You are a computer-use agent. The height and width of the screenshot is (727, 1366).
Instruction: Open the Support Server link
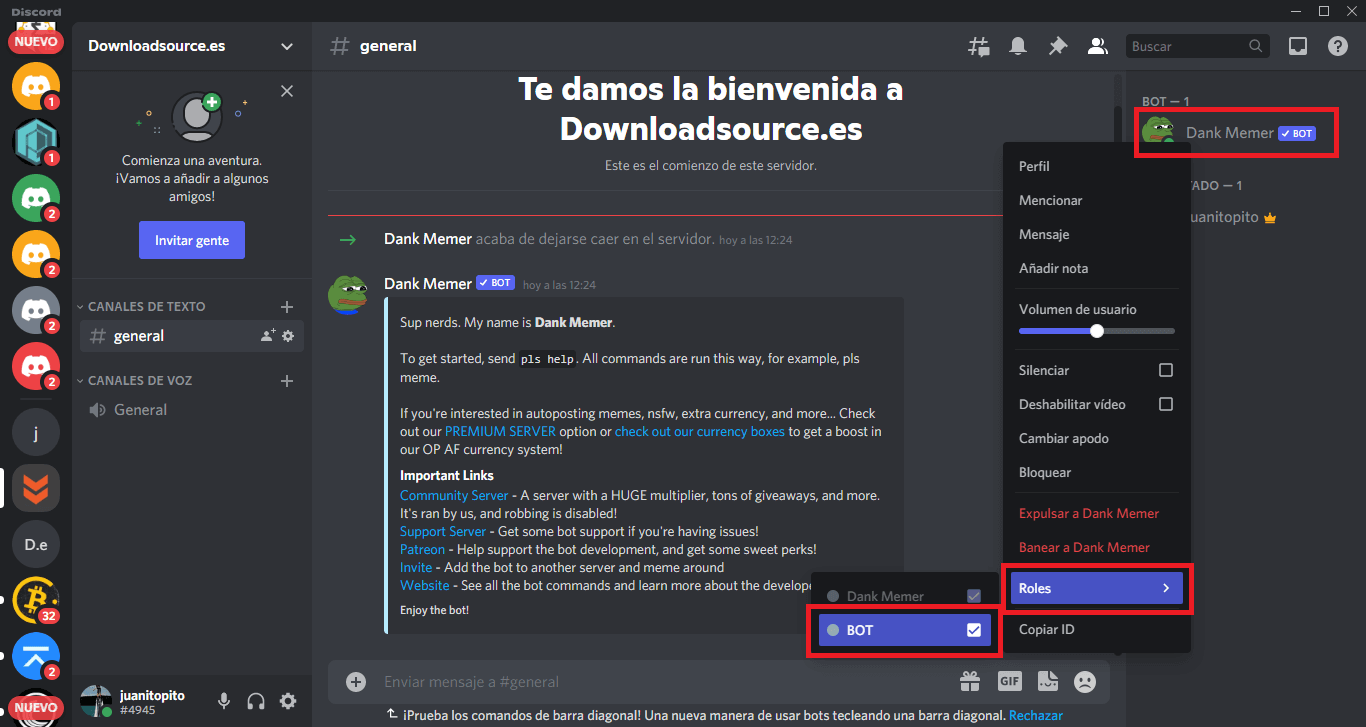pos(443,531)
